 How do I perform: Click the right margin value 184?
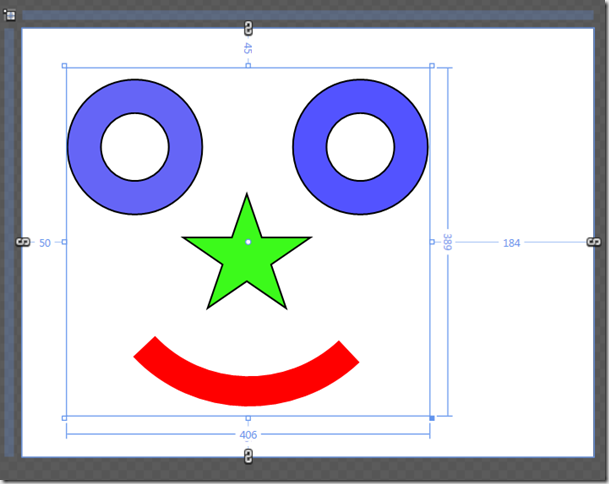pos(511,243)
